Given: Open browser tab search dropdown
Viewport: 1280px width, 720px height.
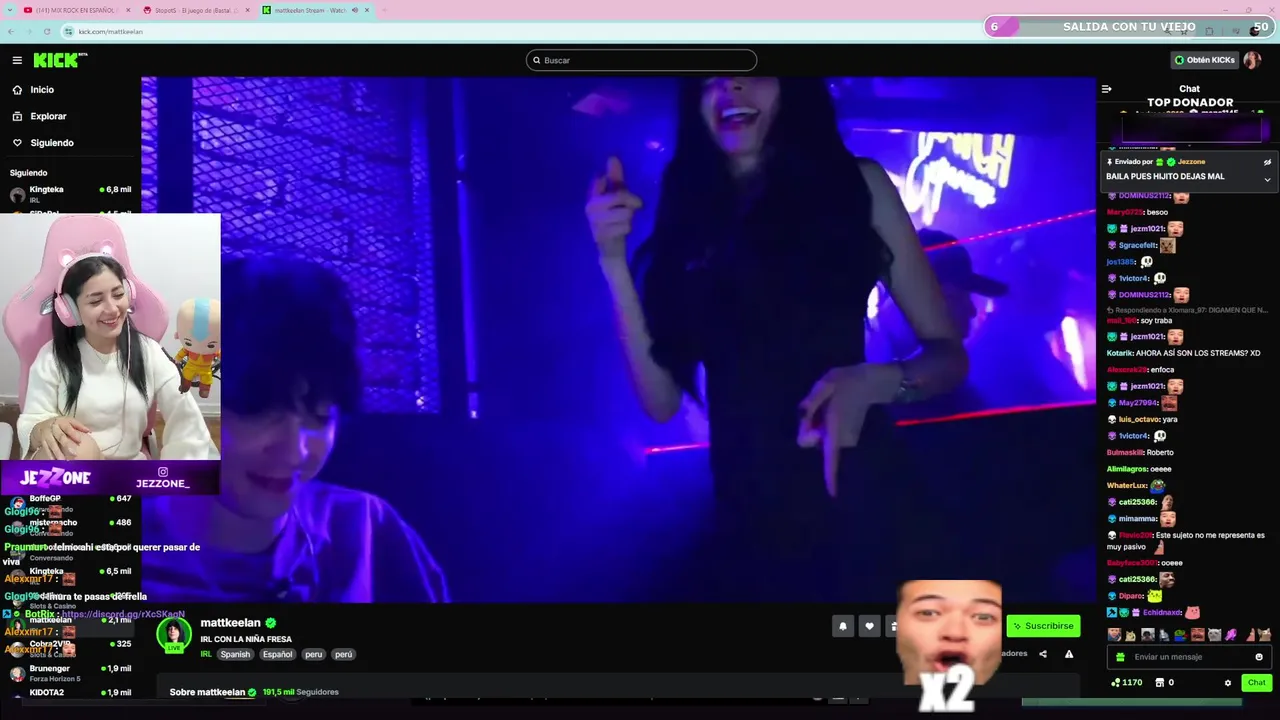Looking at the screenshot, I should (9, 10).
